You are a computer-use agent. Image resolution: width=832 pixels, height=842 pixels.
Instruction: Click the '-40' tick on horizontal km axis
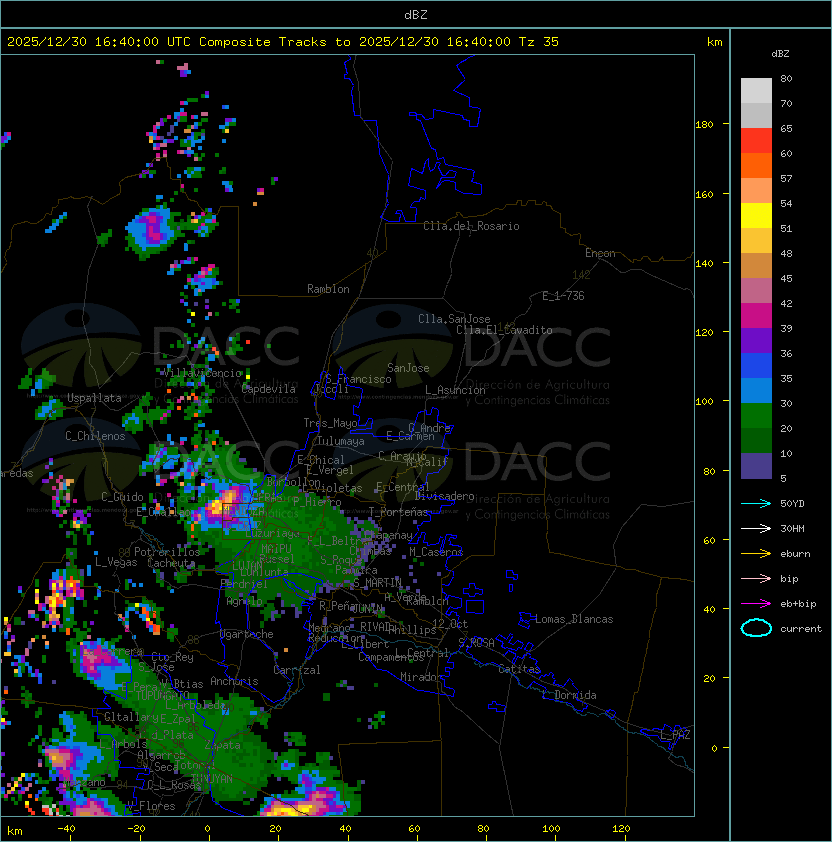67,829
